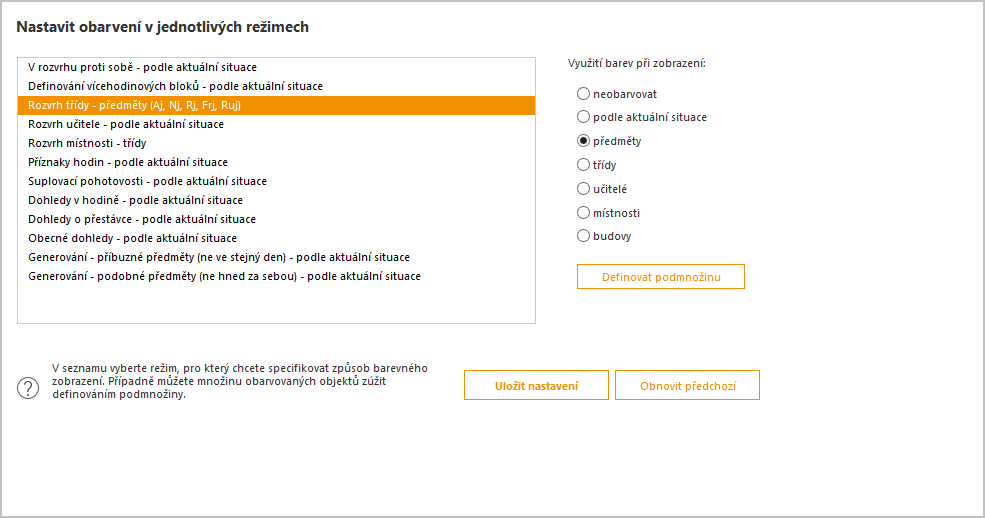Select Rozvrh místnosti - třídy item
This screenshot has height=518, width=985.
click(x=276, y=143)
